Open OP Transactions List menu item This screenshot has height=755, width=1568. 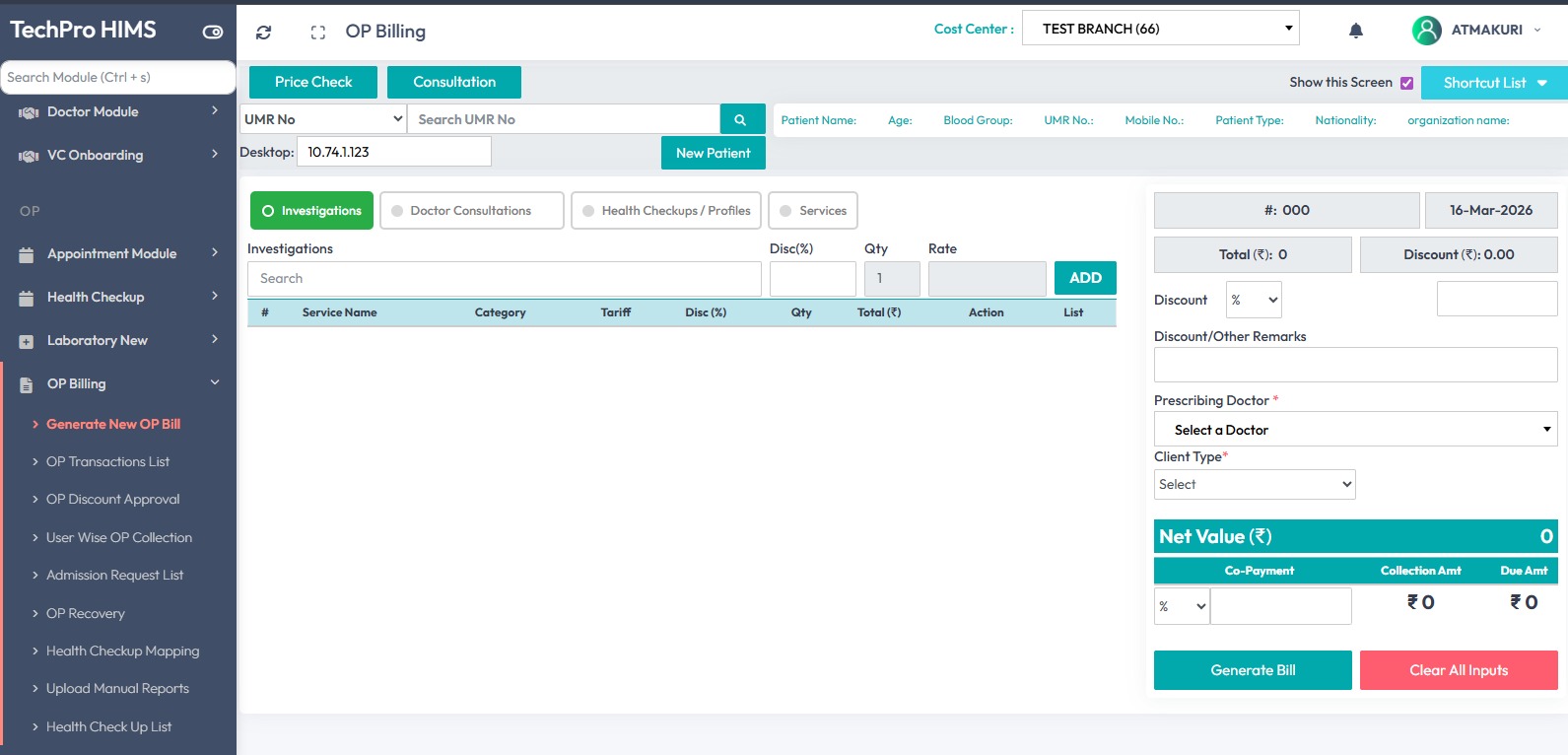point(107,461)
